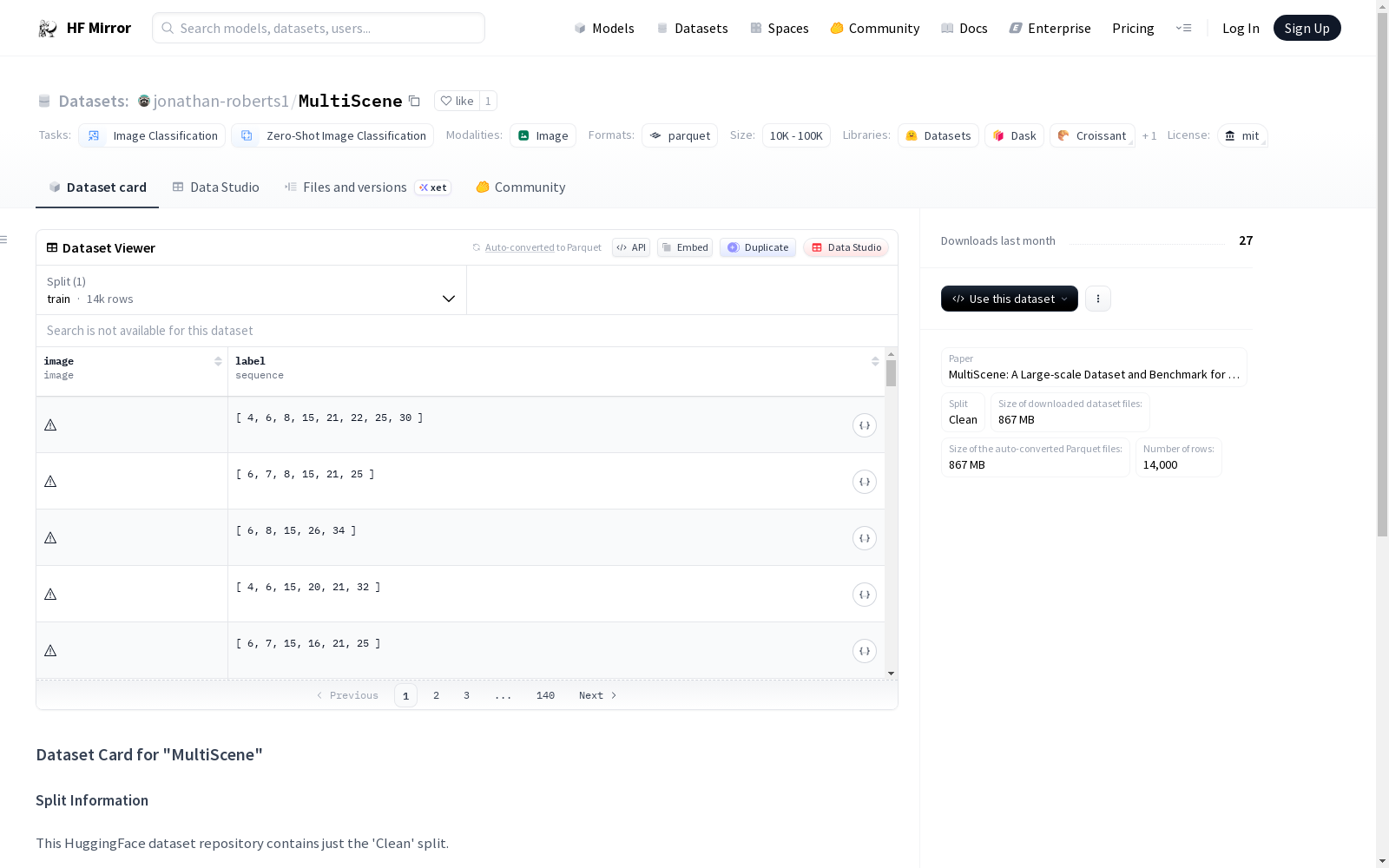1389x868 pixels.
Task: Click the page vertical scrollbar thumb
Action: (x=1382, y=276)
